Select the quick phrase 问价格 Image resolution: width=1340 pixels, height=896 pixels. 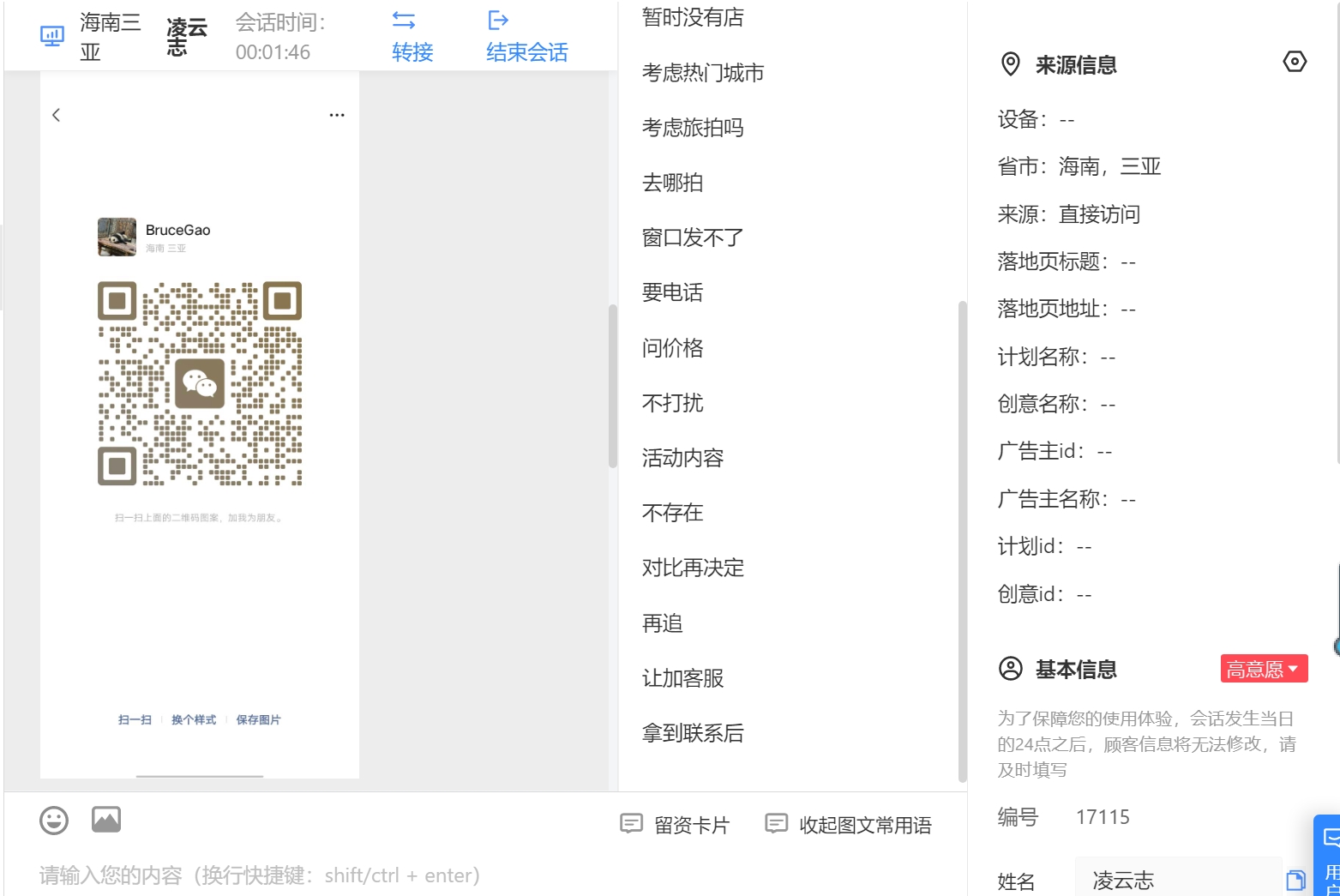point(672,348)
